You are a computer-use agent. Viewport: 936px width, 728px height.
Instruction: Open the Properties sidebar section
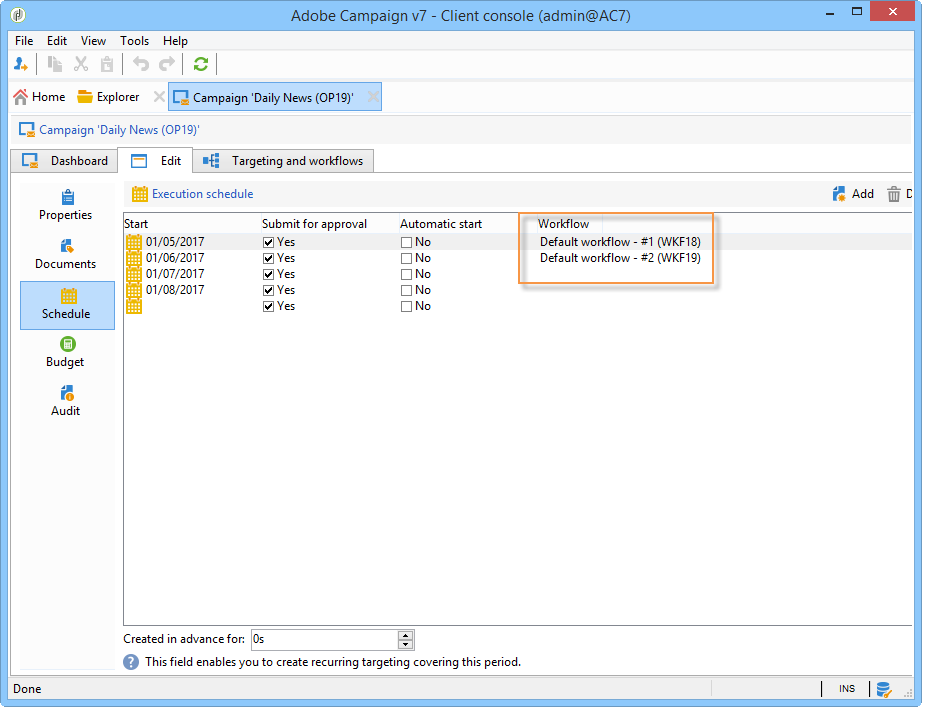coord(66,205)
